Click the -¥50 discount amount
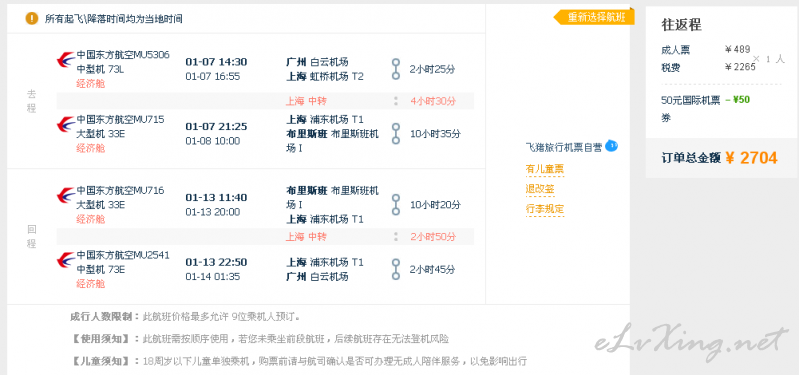Image resolution: width=799 pixels, height=375 pixels. 737,100
